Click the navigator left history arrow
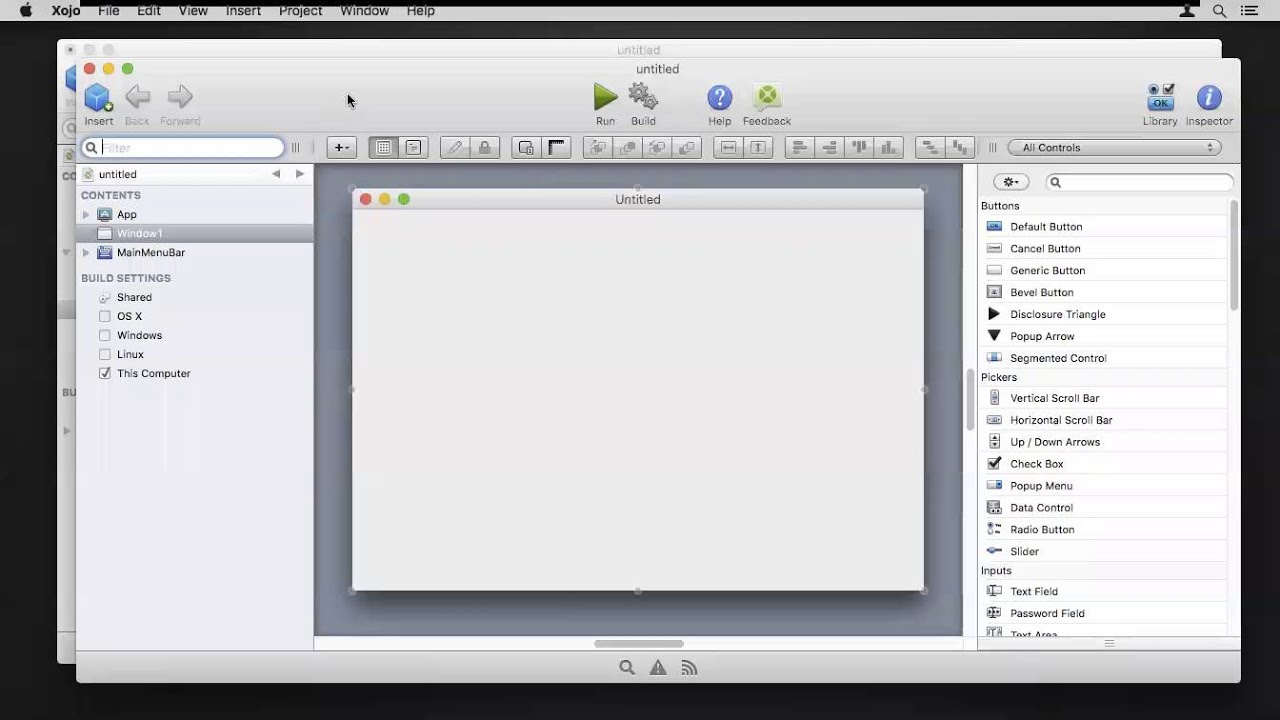Image resolution: width=1280 pixels, height=720 pixels. pyautogui.click(x=277, y=174)
